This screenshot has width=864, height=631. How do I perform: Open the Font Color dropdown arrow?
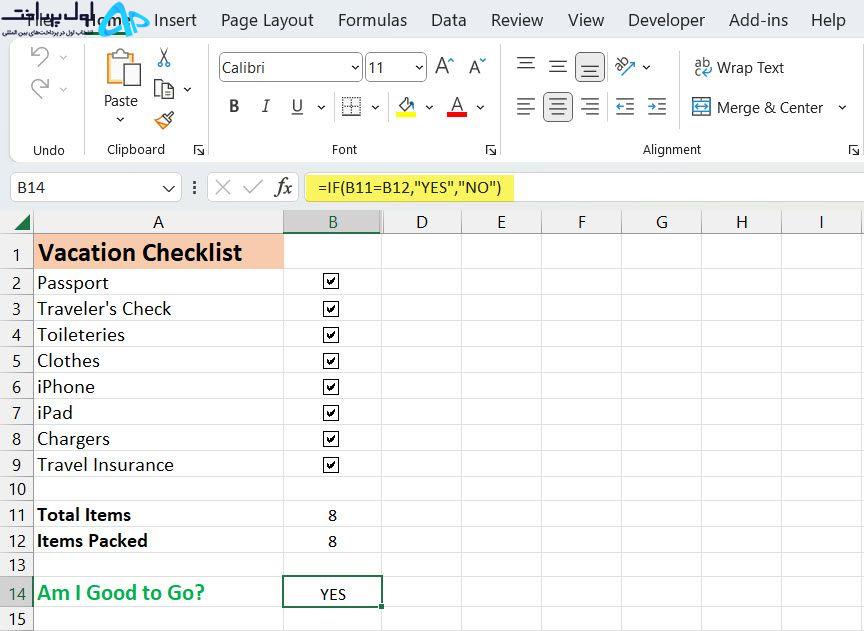coord(480,107)
